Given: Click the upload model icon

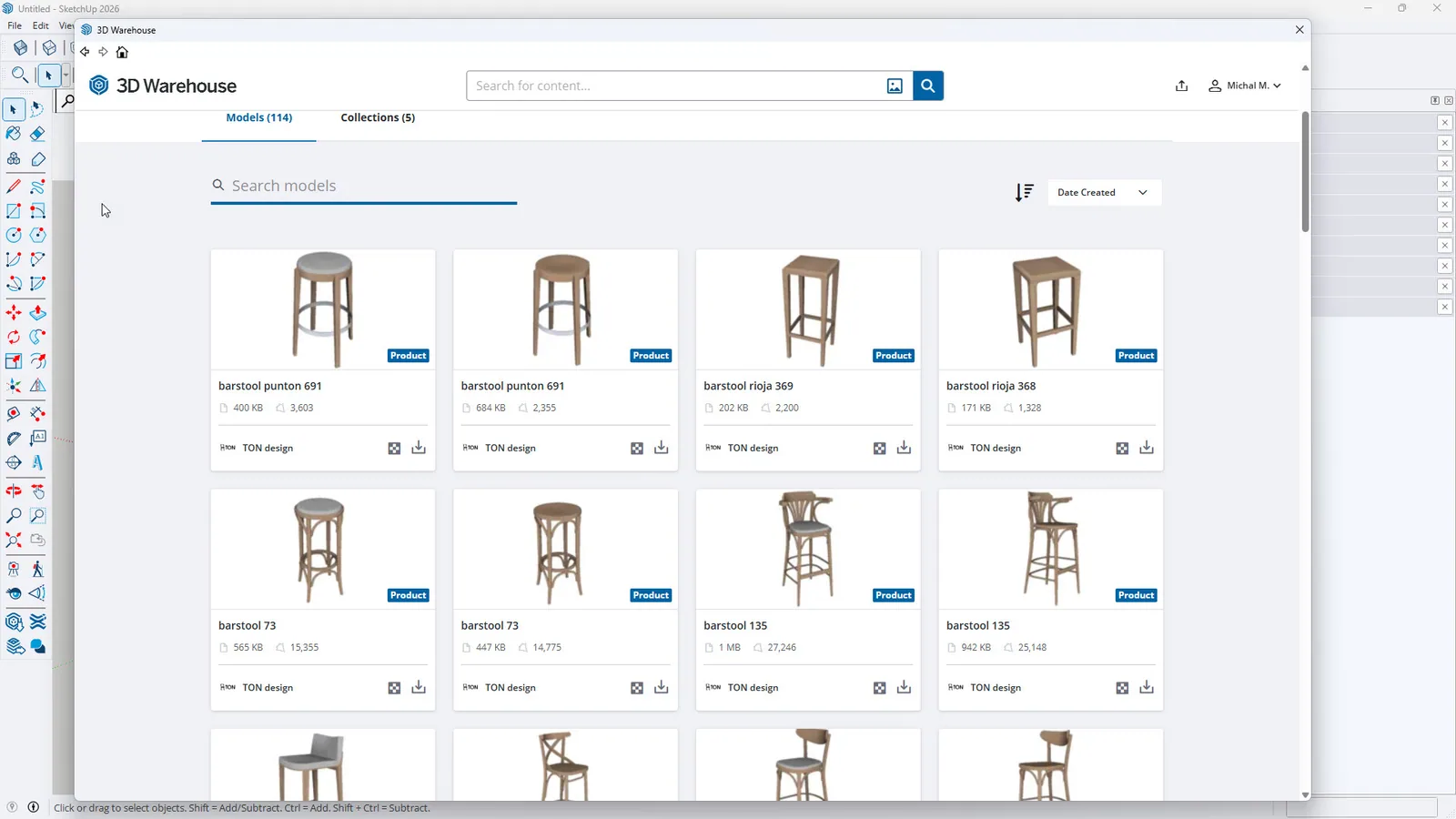Looking at the screenshot, I should point(1181,86).
